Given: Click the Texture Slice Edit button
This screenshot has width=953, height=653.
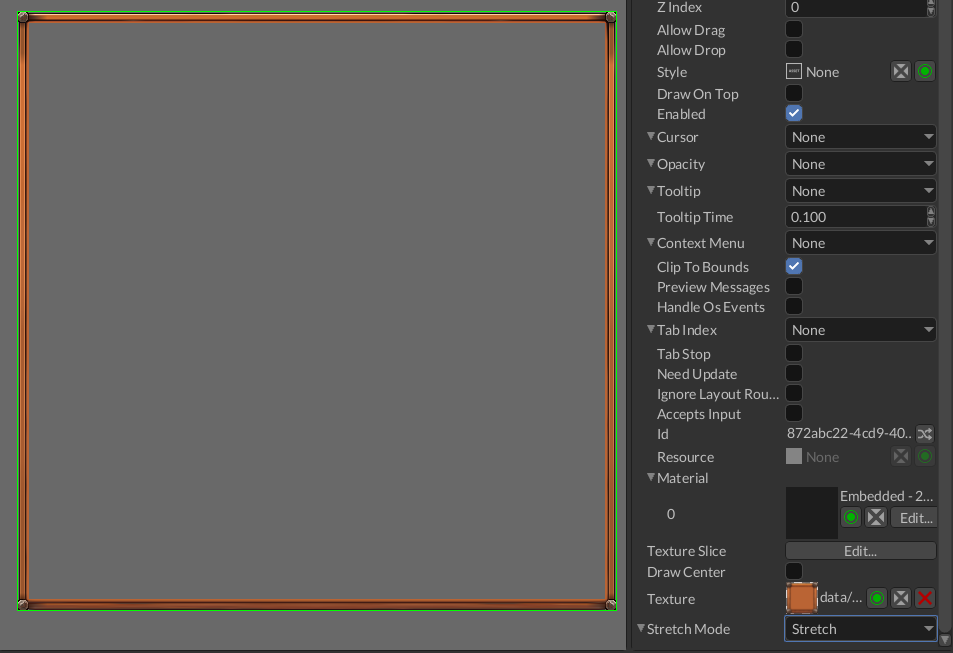Looking at the screenshot, I should (x=860, y=551).
